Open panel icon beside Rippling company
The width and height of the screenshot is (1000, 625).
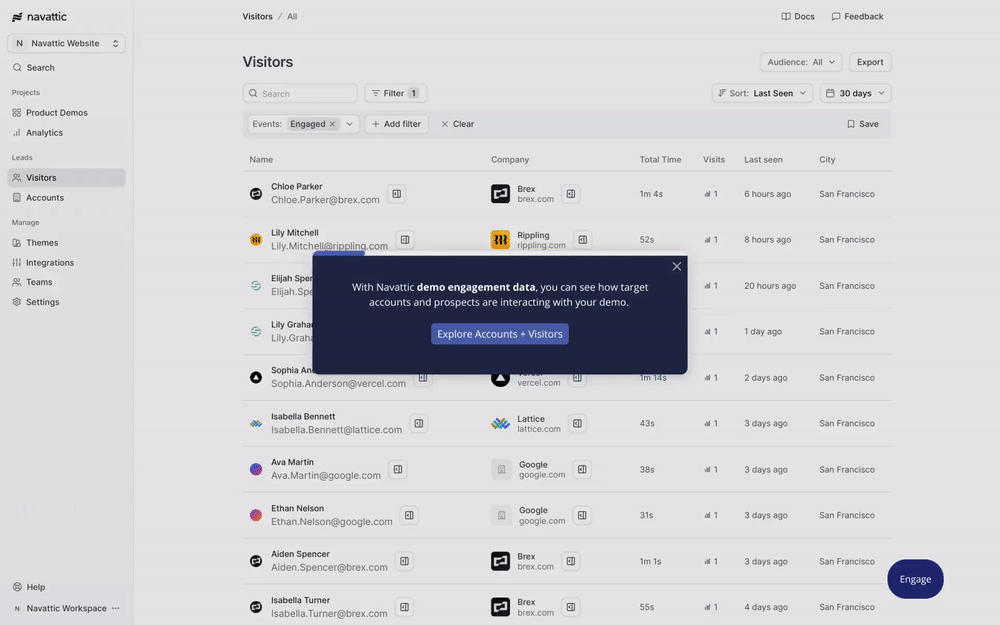pyautogui.click(x=582, y=240)
